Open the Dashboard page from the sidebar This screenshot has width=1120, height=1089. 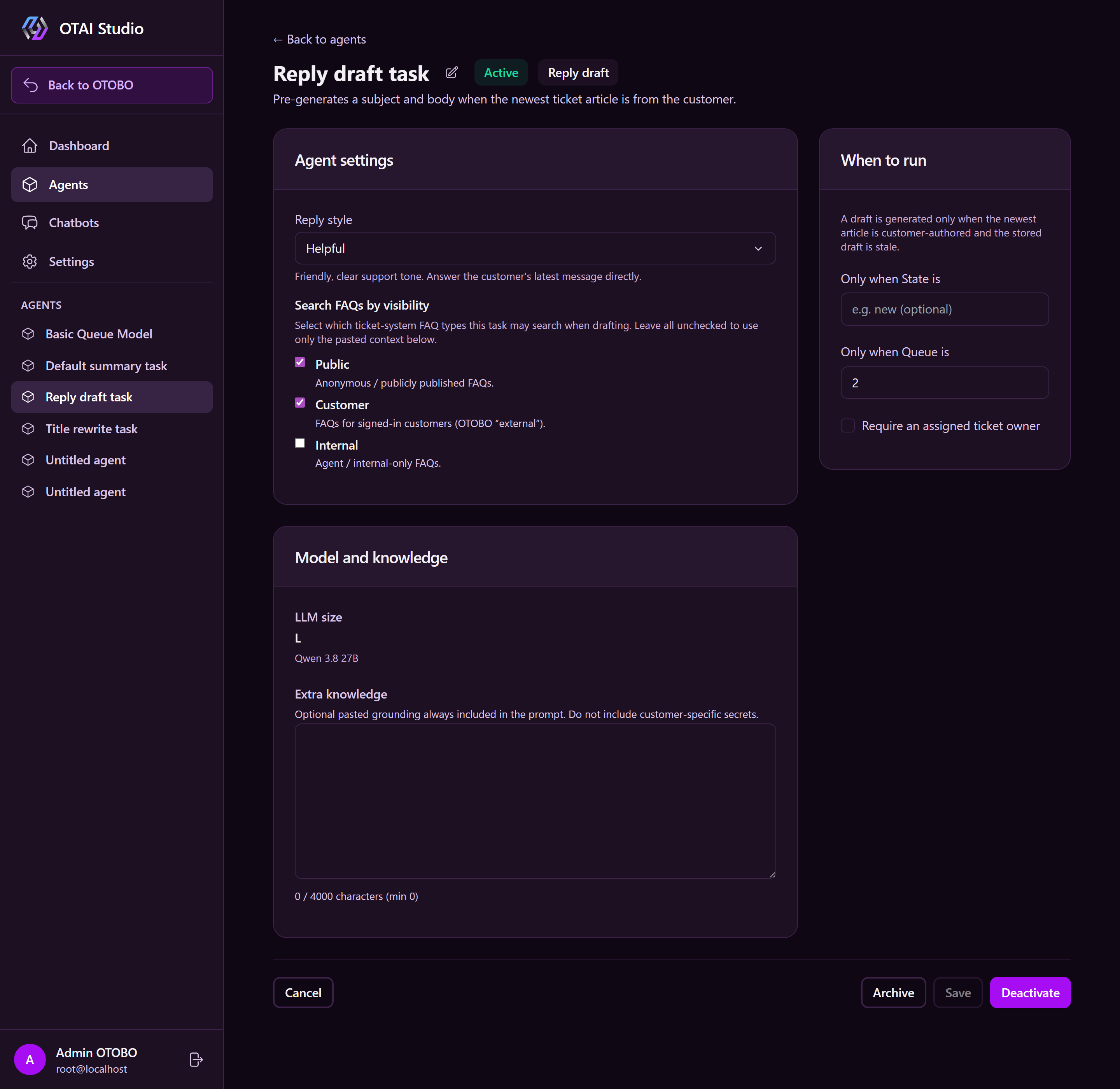click(112, 146)
